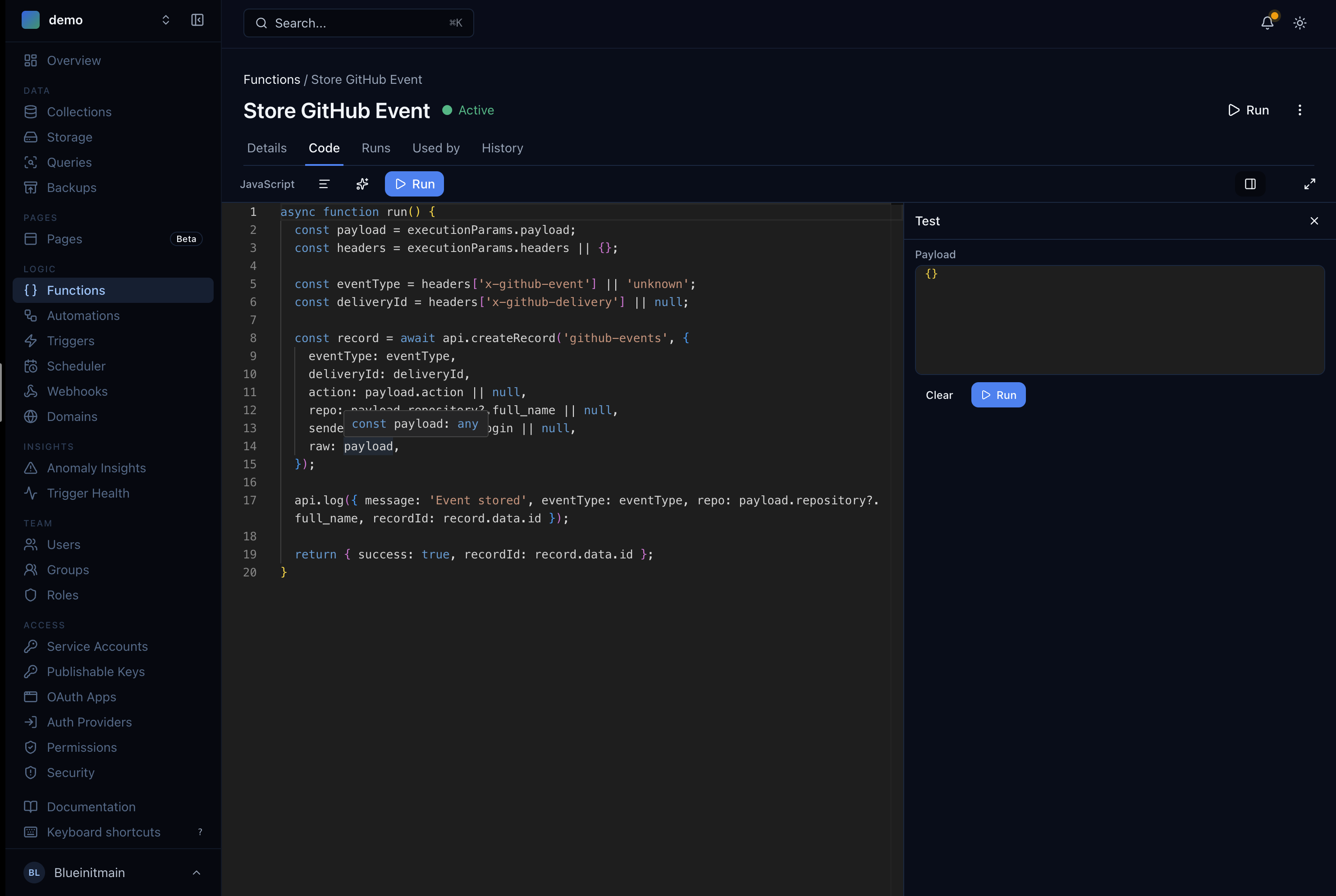Switch to the Used by tab
The width and height of the screenshot is (1336, 896).
coord(435,148)
